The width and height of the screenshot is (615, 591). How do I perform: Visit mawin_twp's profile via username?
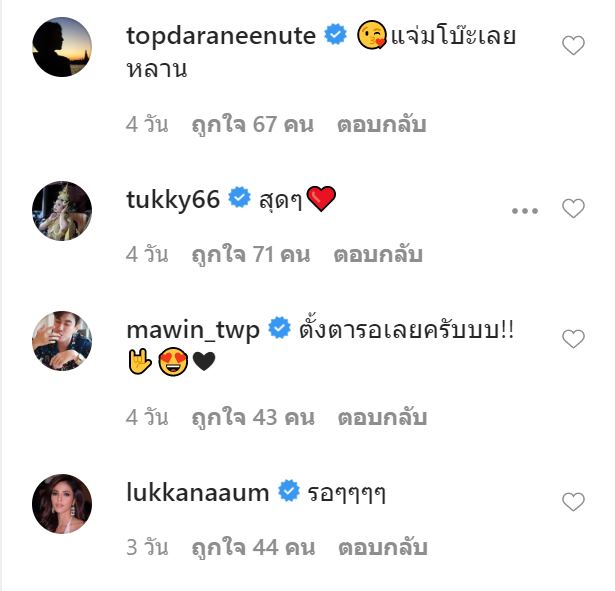pos(193,328)
